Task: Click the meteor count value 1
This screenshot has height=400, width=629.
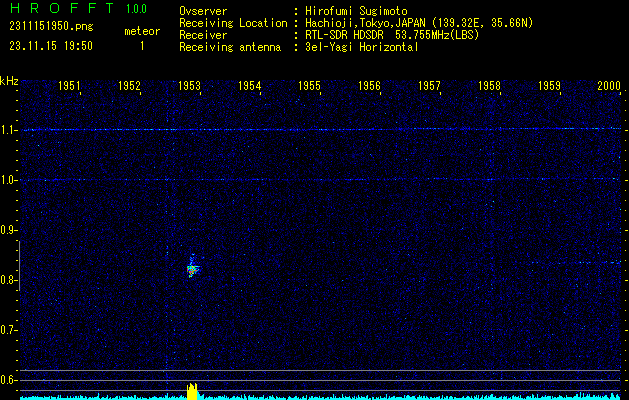Action: [141, 46]
